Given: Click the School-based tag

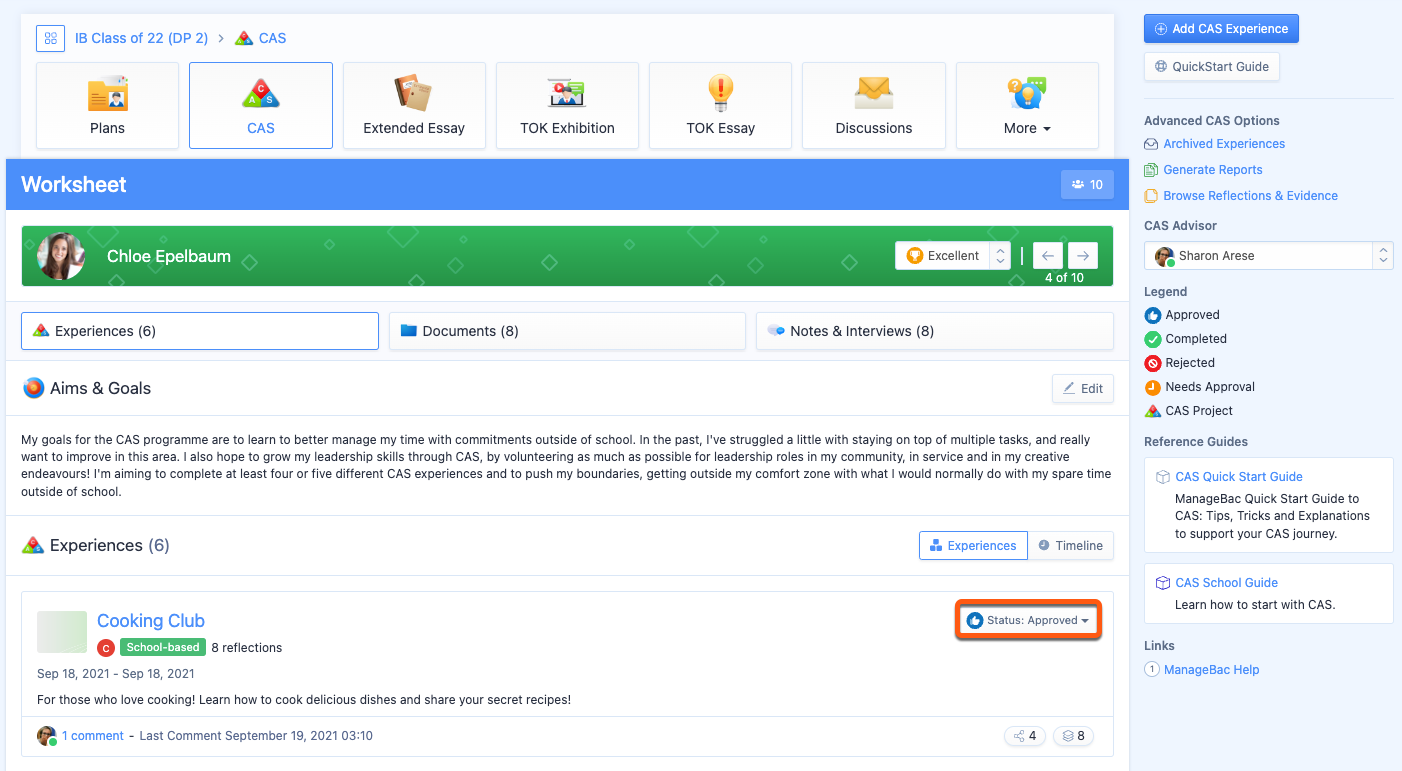Looking at the screenshot, I should point(163,647).
